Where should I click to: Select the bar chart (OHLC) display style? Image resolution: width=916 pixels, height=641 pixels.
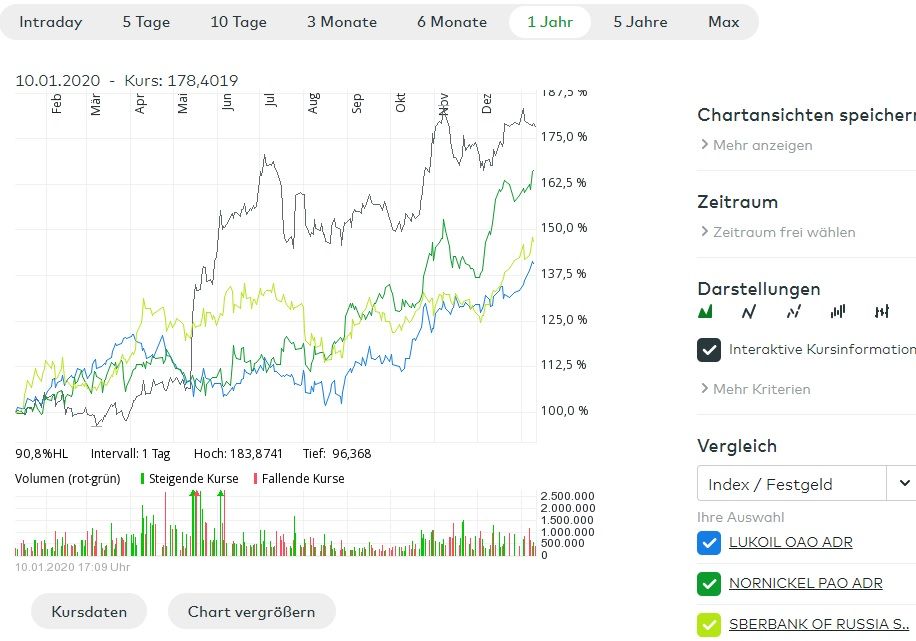(x=836, y=311)
